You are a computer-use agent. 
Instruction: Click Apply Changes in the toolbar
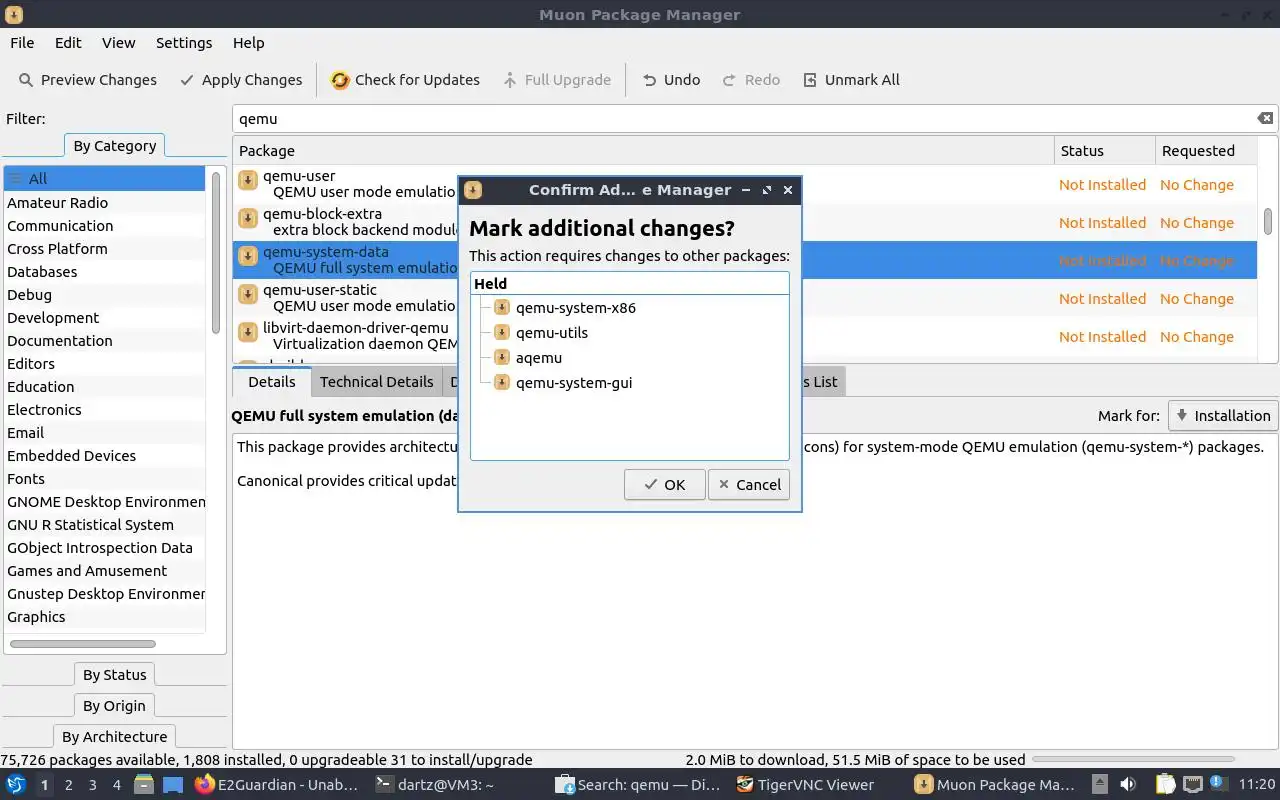point(241,80)
